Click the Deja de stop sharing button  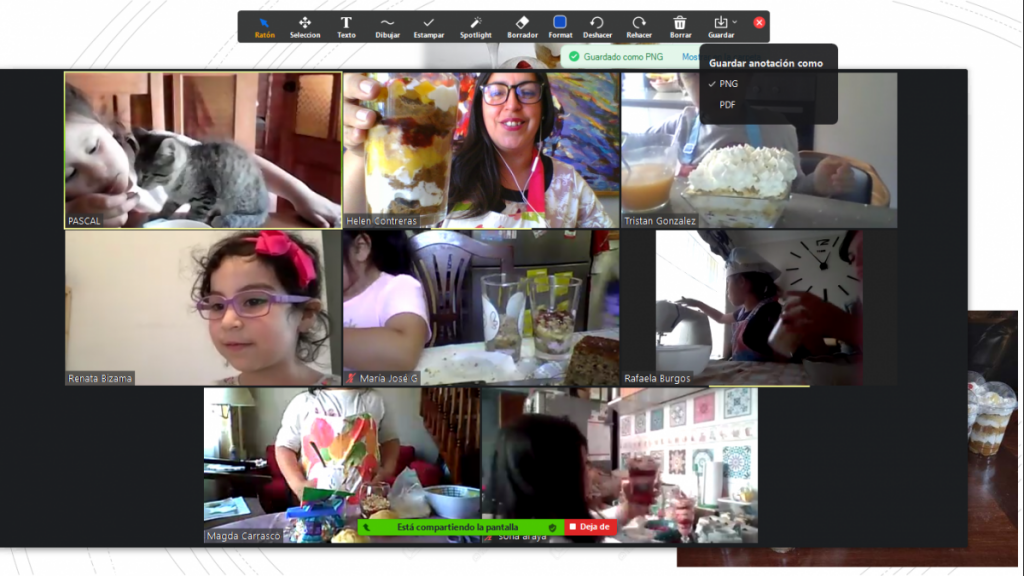pyautogui.click(x=591, y=527)
